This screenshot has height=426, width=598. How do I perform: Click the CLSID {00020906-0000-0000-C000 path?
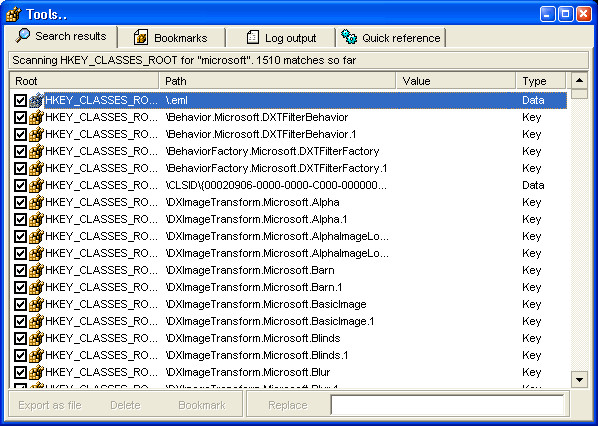pos(276,185)
